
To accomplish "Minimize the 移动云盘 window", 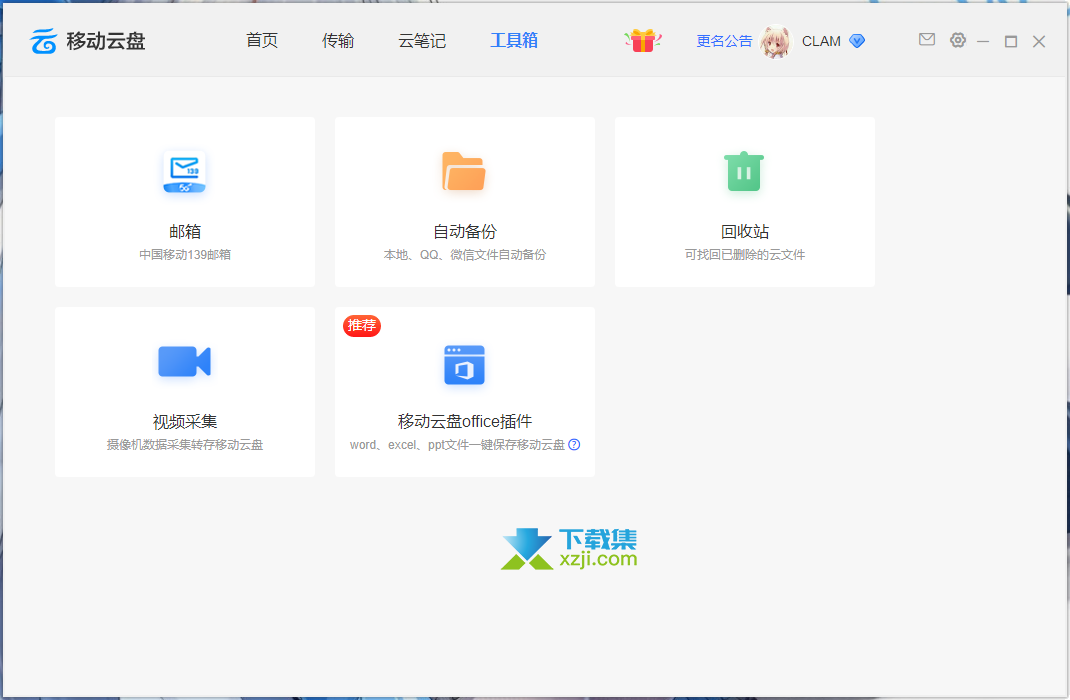I will point(983,42).
